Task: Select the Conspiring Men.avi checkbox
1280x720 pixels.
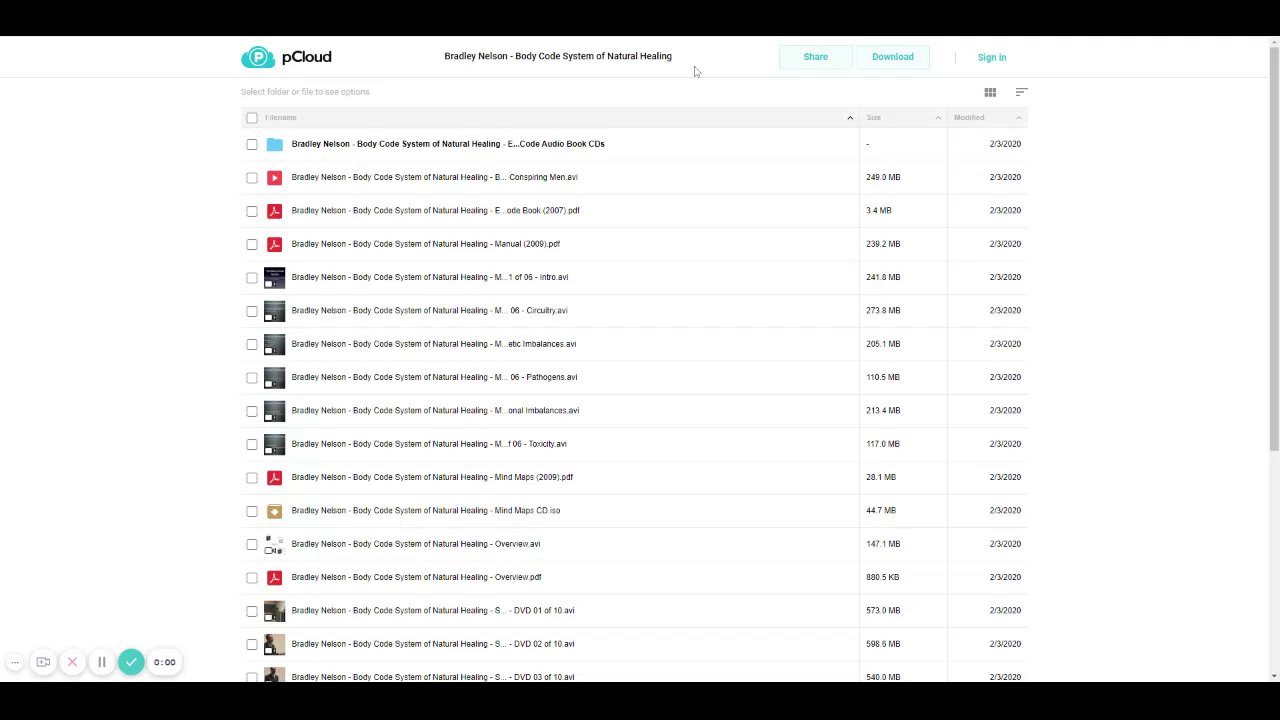Action: pos(252,177)
